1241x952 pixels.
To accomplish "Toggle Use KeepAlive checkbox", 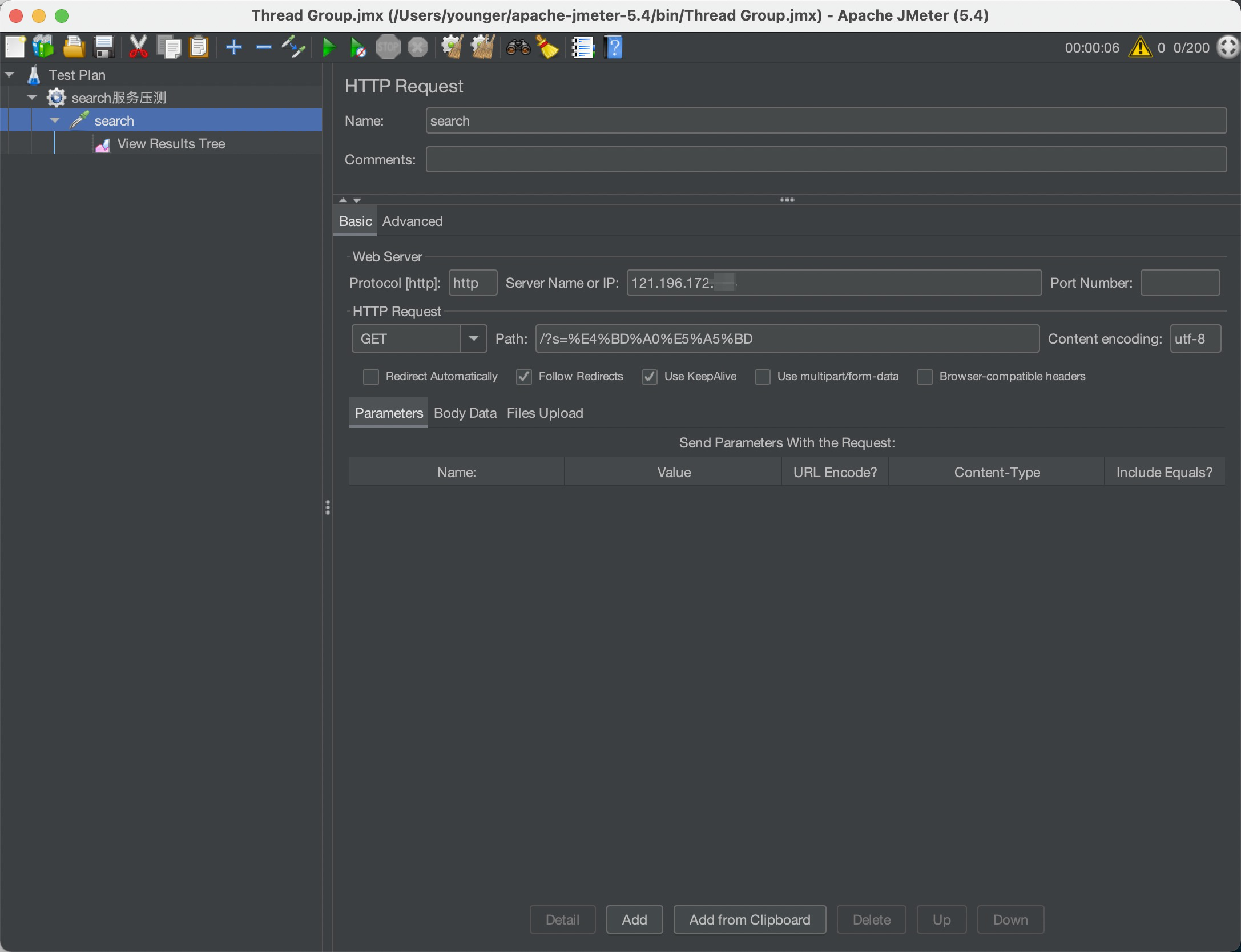I will pos(650,377).
